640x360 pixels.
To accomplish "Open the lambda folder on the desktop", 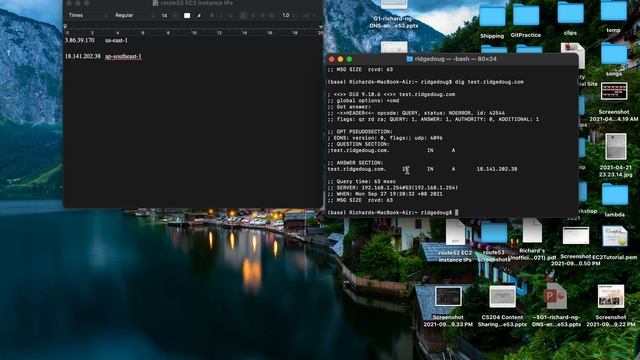I will [x=615, y=195].
